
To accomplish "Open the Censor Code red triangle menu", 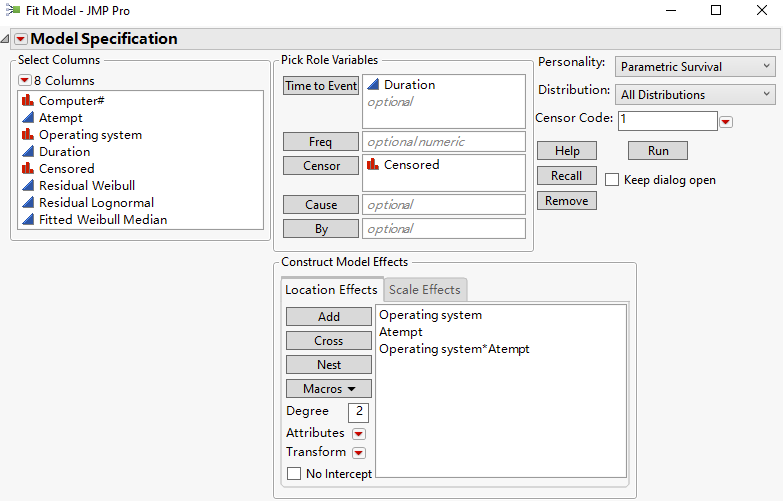I will click(727, 122).
